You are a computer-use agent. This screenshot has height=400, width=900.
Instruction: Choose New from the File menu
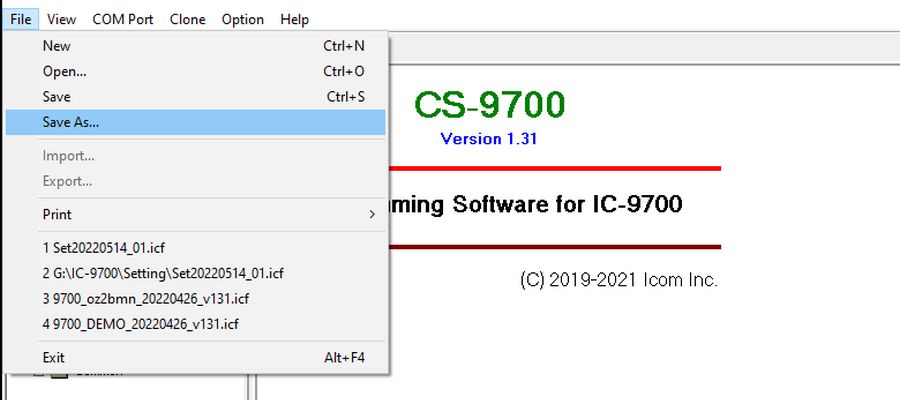[x=196, y=46]
